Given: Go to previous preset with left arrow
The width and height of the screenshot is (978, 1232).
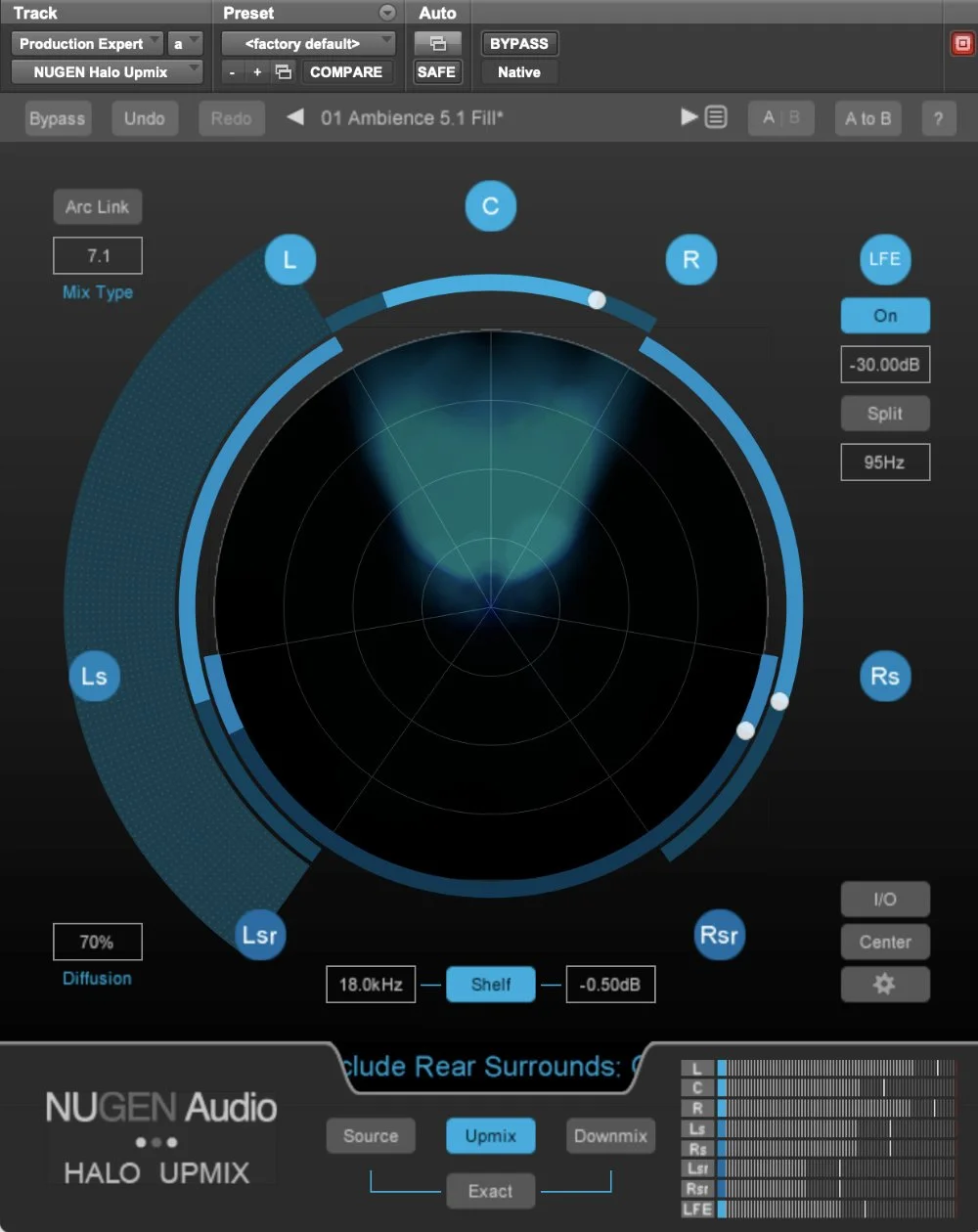Looking at the screenshot, I should pos(294,117).
